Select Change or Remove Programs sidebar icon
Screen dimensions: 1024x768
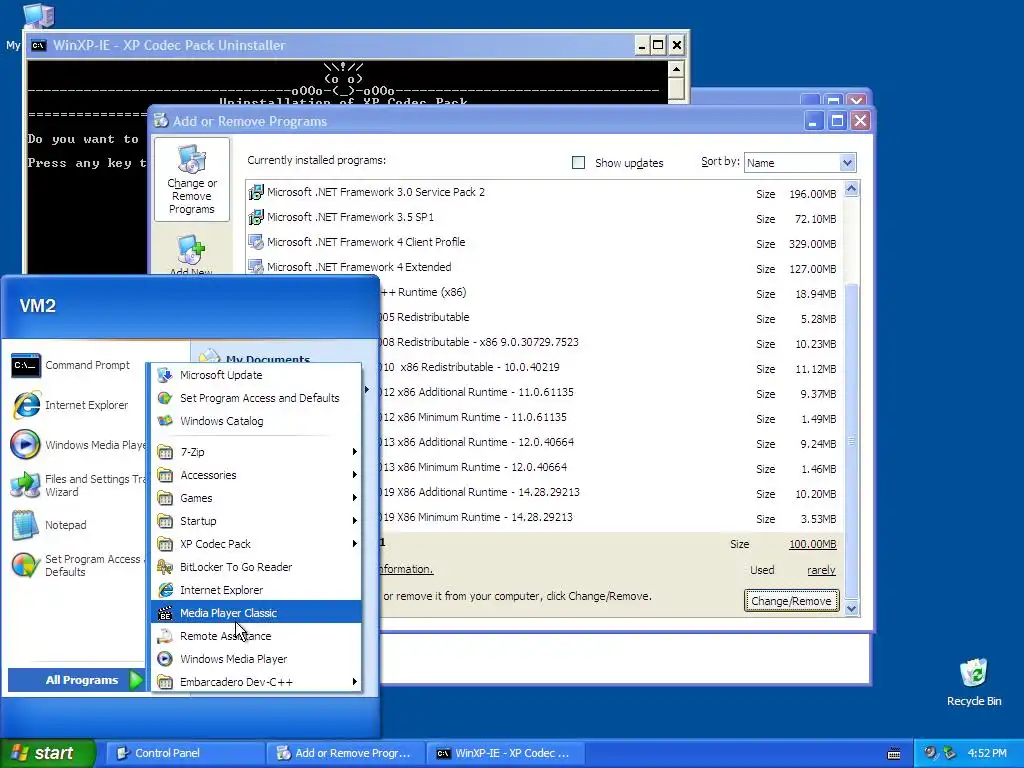tap(192, 180)
